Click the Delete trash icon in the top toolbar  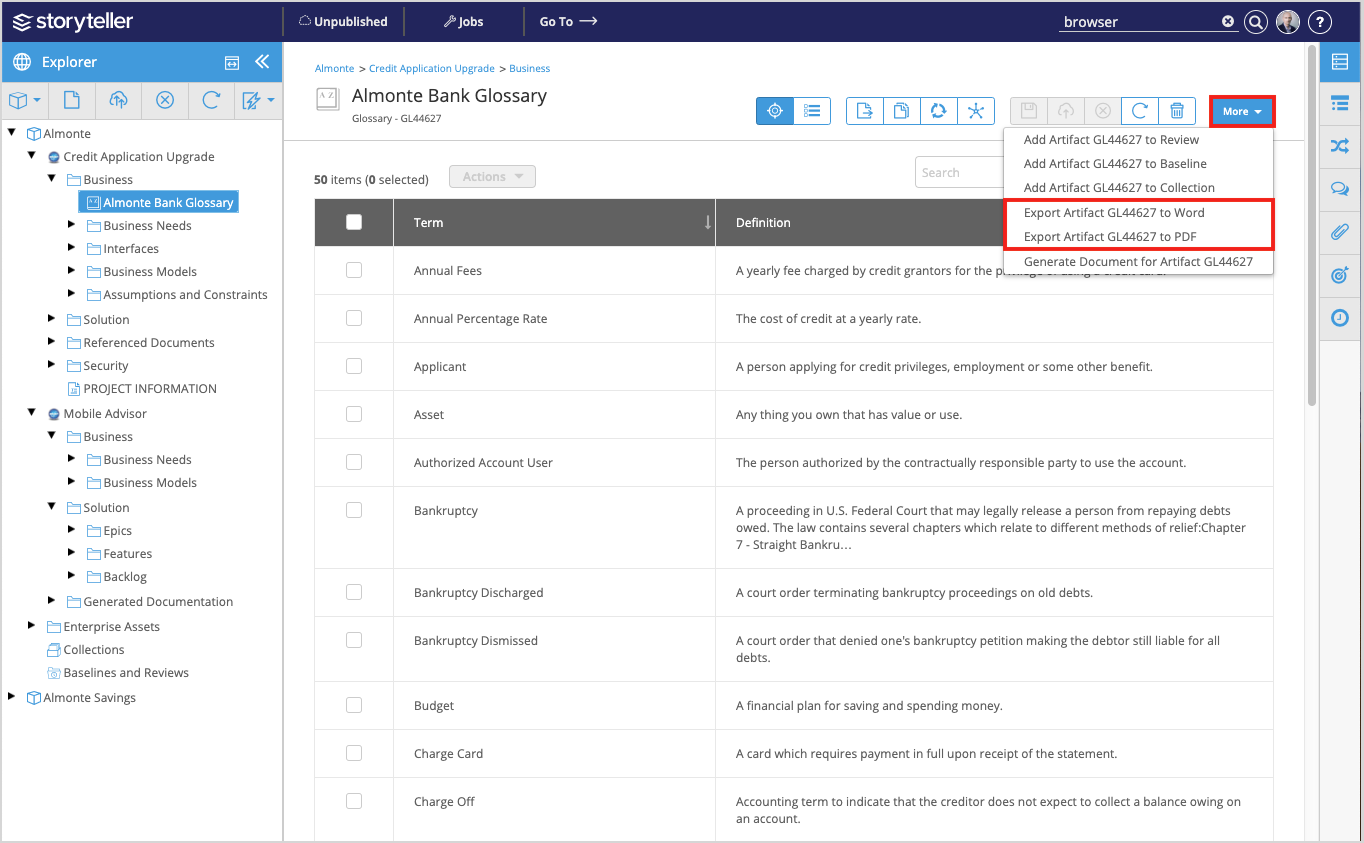point(1177,111)
